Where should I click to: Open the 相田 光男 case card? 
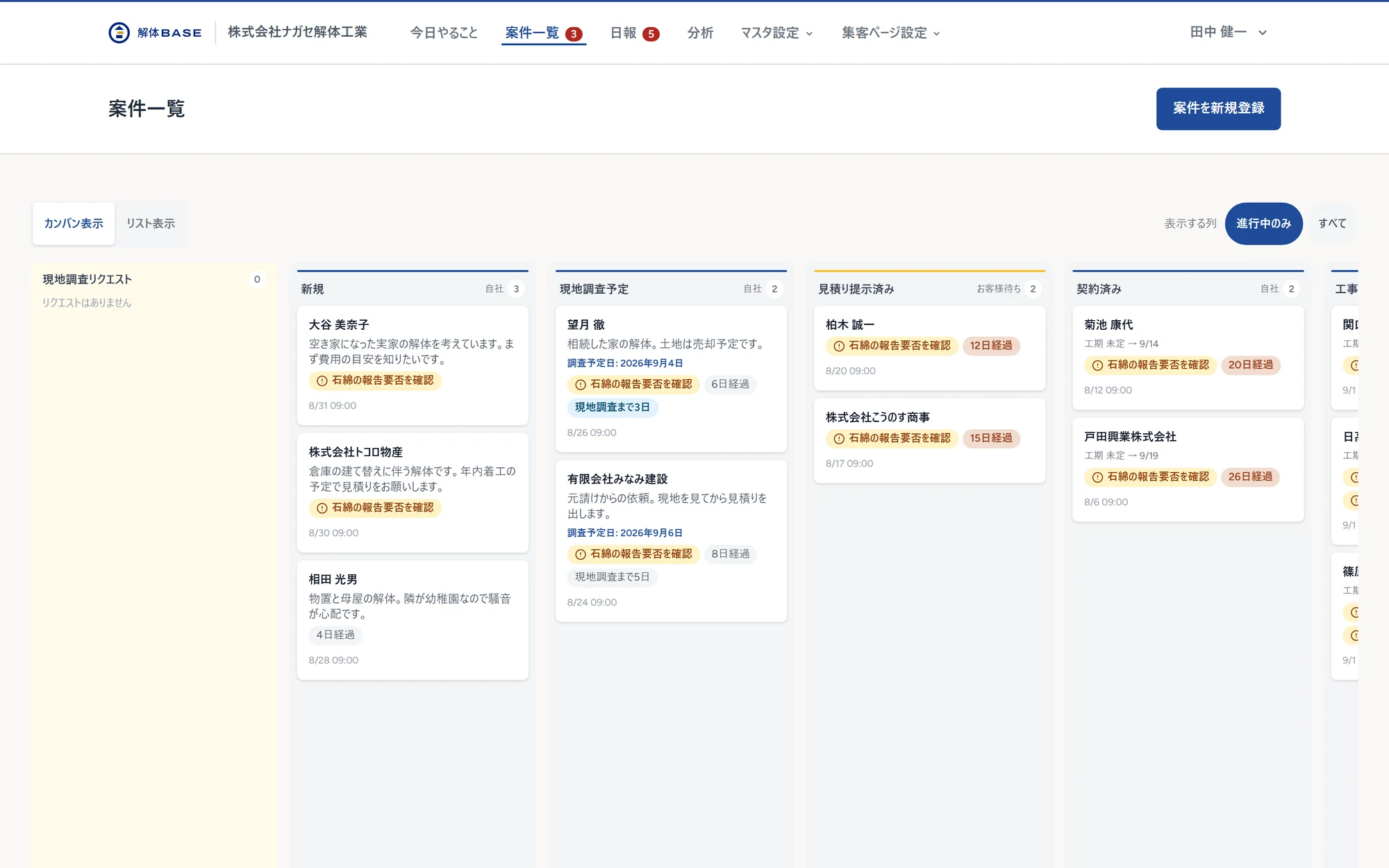click(413, 620)
